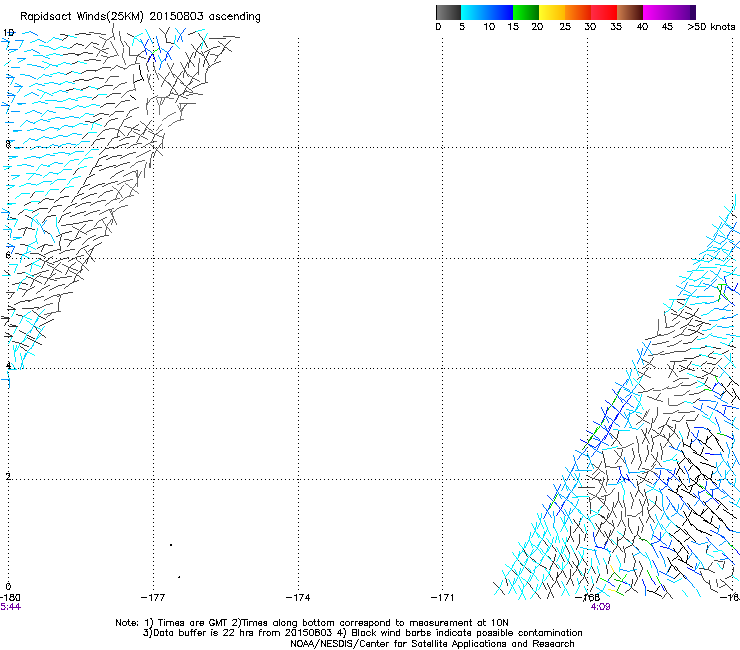Click the 'Data buffer is 22 hrs' note line
740x650 pixels.
click(x=362, y=633)
